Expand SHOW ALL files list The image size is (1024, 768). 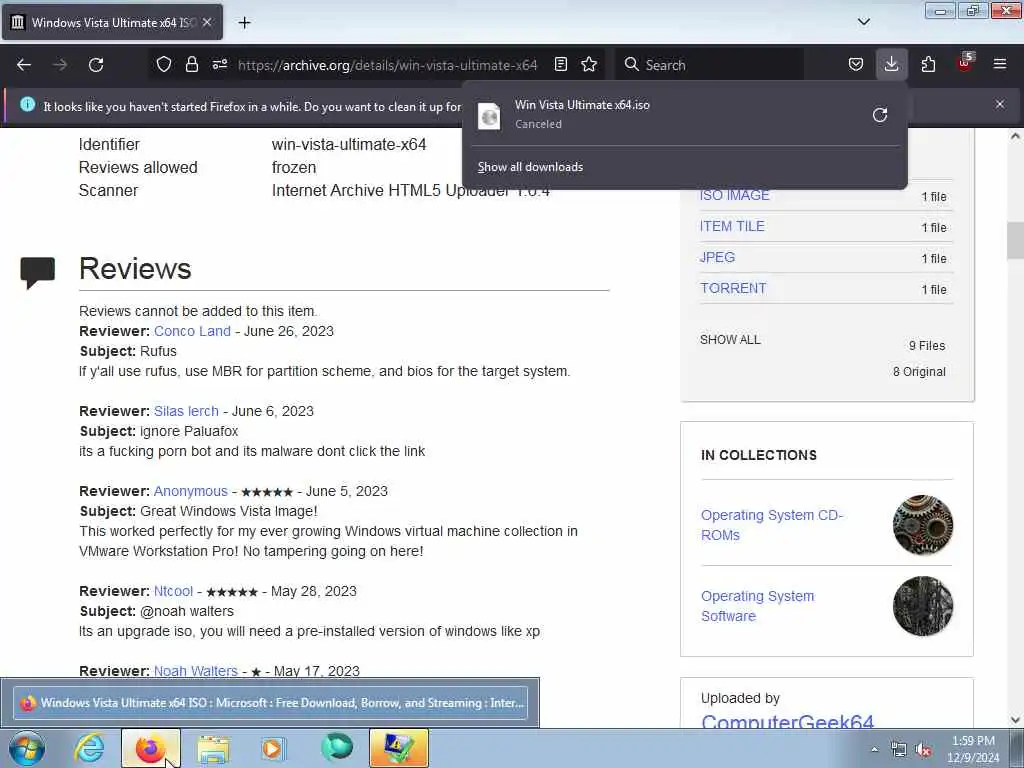click(730, 340)
